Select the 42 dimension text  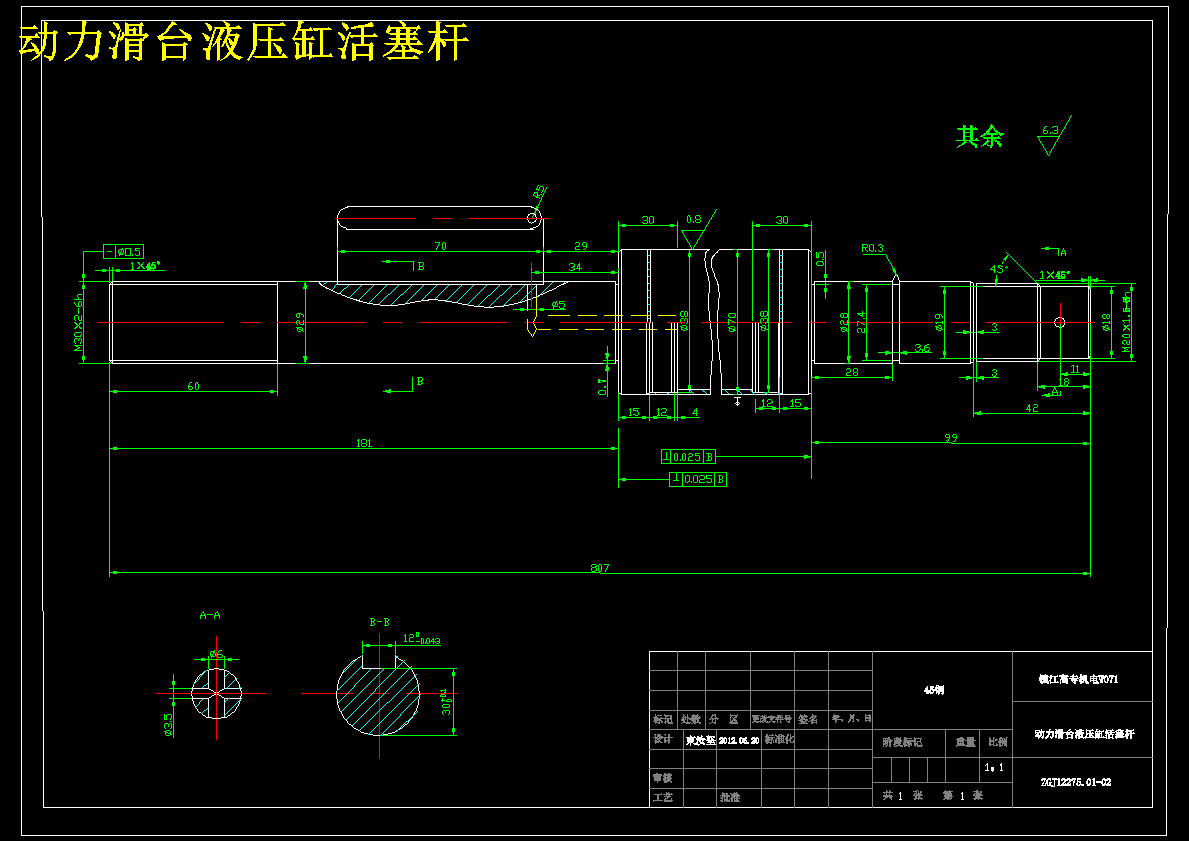[1032, 408]
